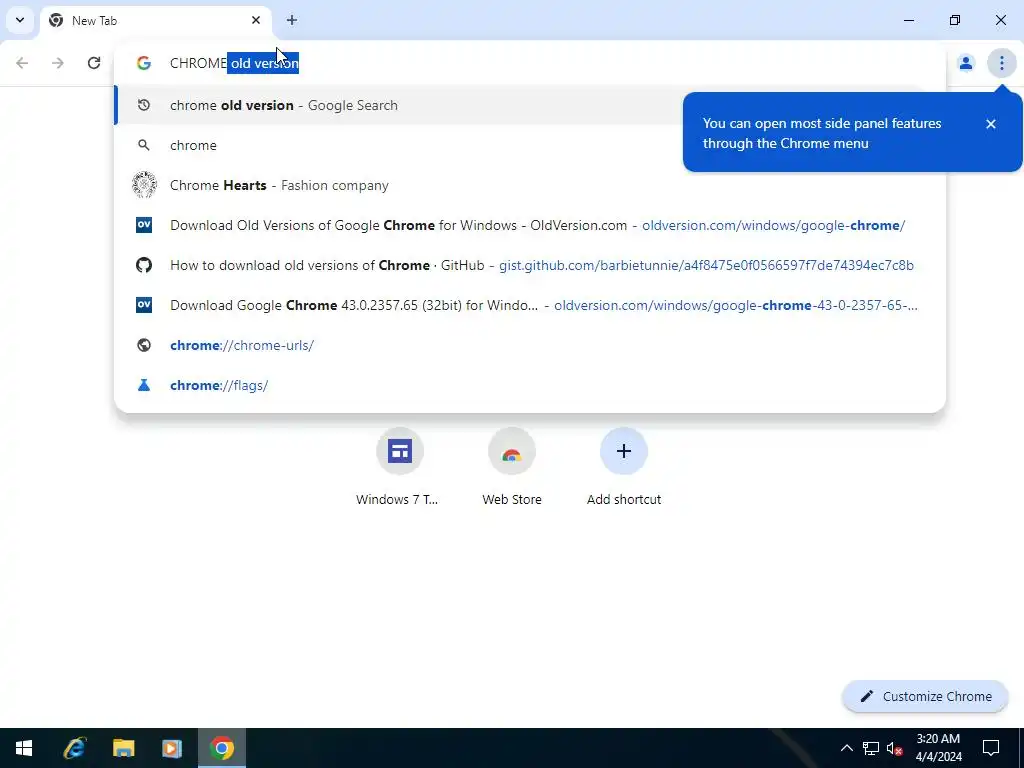Open the media player taskbar icon
This screenshot has height=768, width=1024.
172,748
